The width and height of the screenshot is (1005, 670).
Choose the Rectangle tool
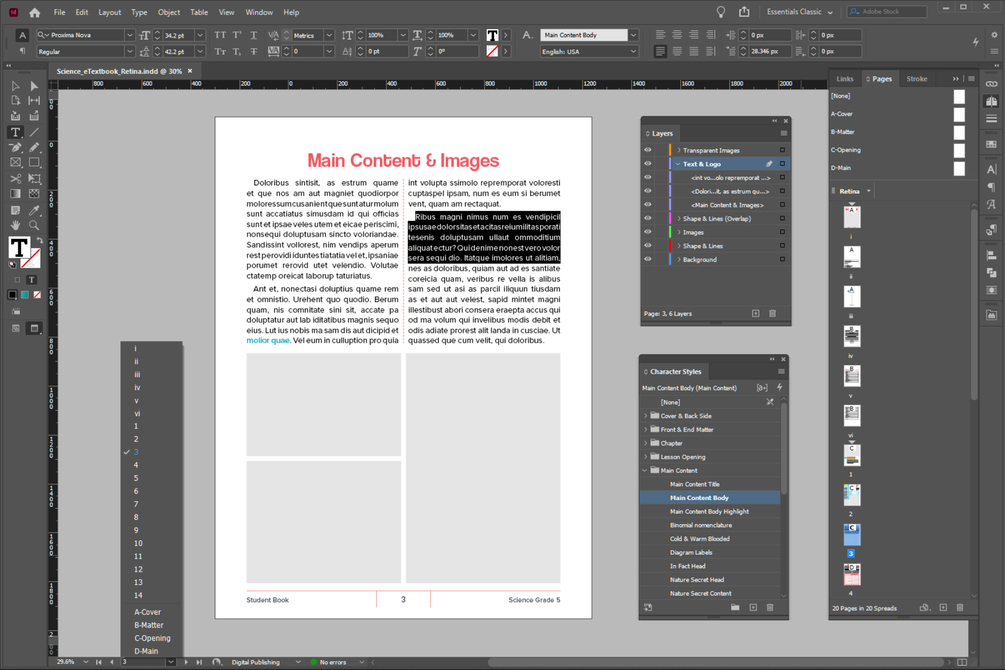(x=34, y=163)
